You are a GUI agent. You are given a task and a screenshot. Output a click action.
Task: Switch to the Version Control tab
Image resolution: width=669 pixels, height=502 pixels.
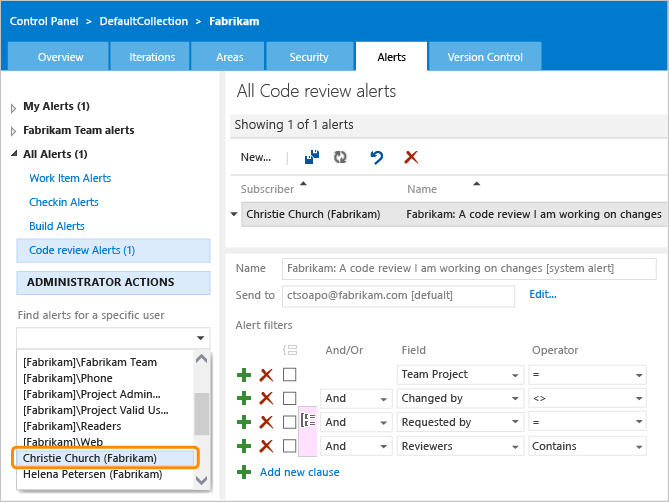(x=485, y=57)
